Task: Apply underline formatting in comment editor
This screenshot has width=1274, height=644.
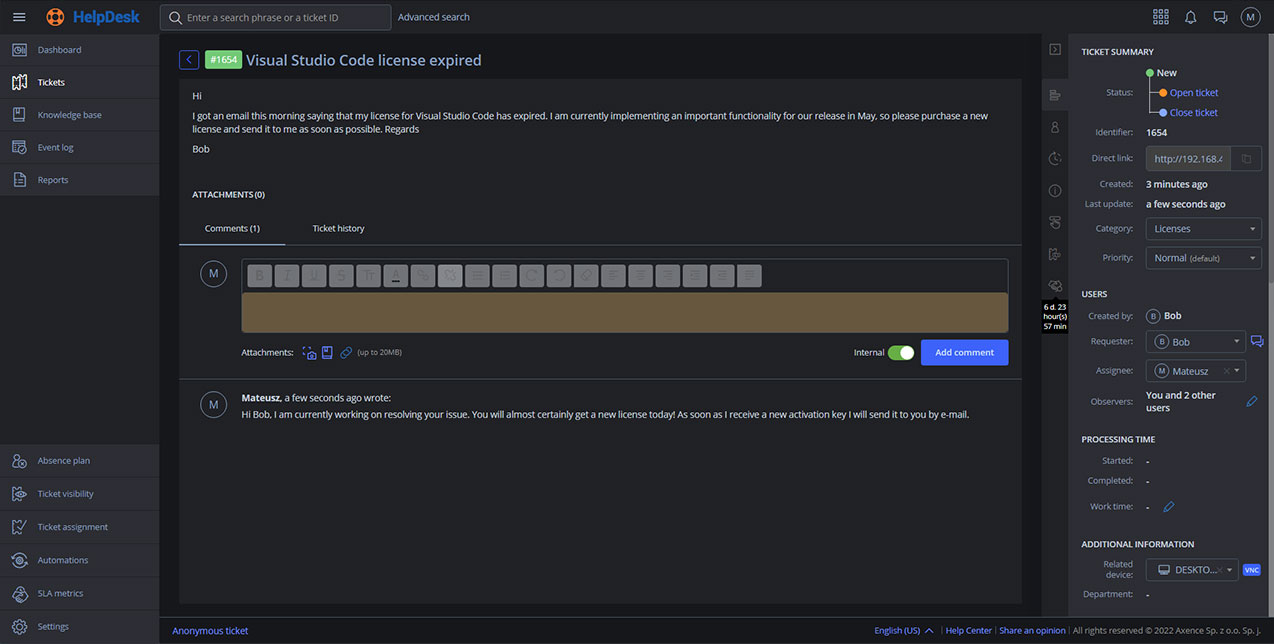Action: [314, 276]
